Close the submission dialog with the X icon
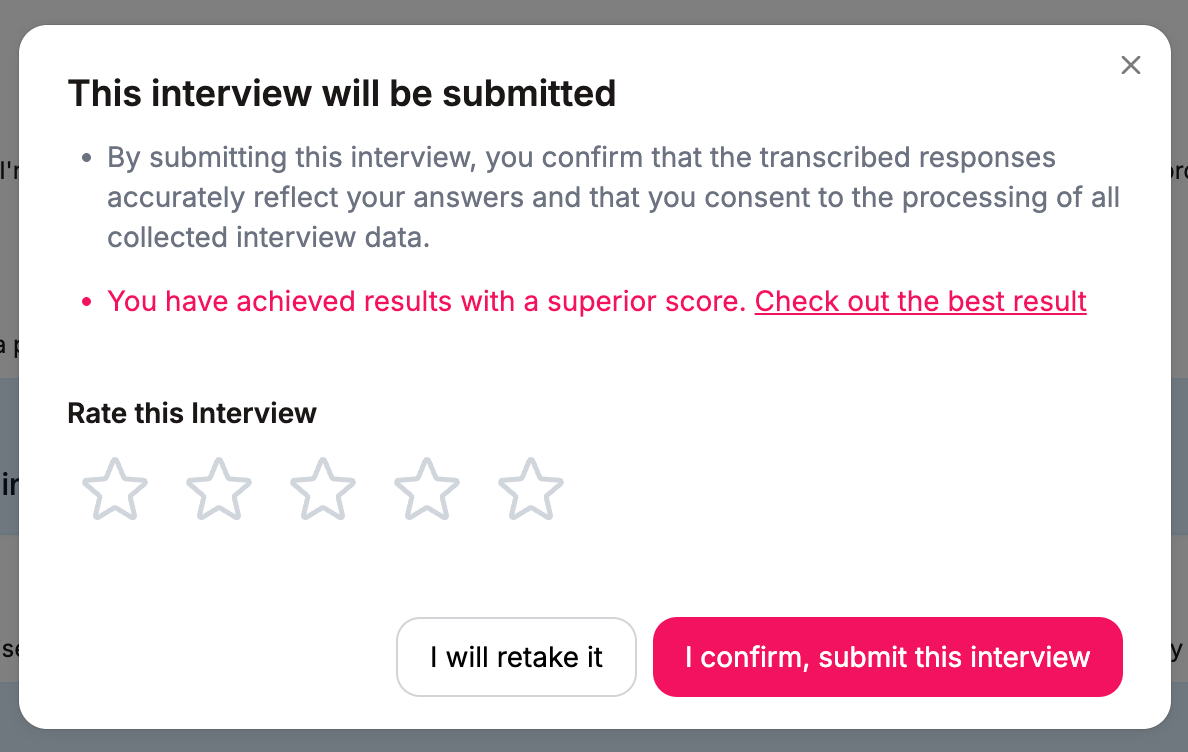This screenshot has height=752, width=1188. point(1130,65)
